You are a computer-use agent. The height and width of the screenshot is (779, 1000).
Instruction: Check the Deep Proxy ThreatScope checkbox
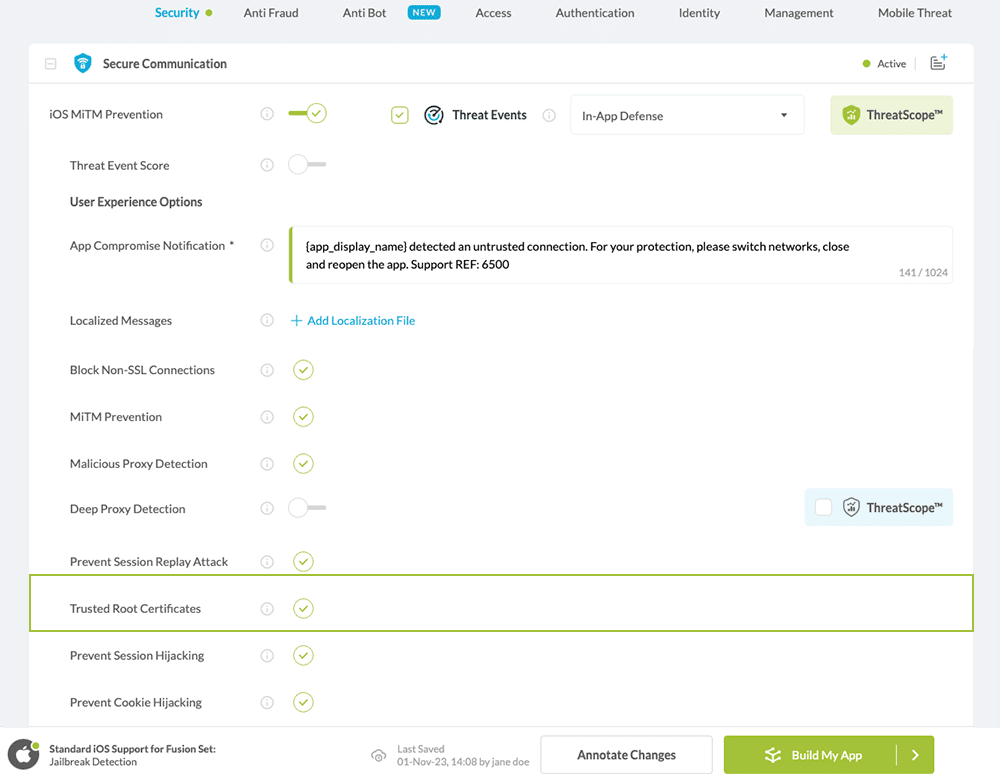(823, 508)
